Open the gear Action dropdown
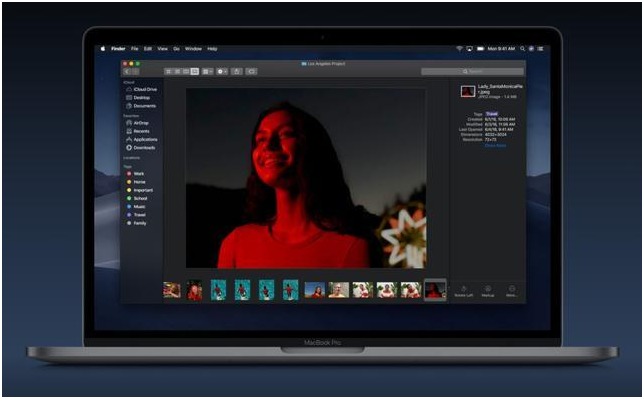This screenshot has height=399, width=644. tap(222, 71)
